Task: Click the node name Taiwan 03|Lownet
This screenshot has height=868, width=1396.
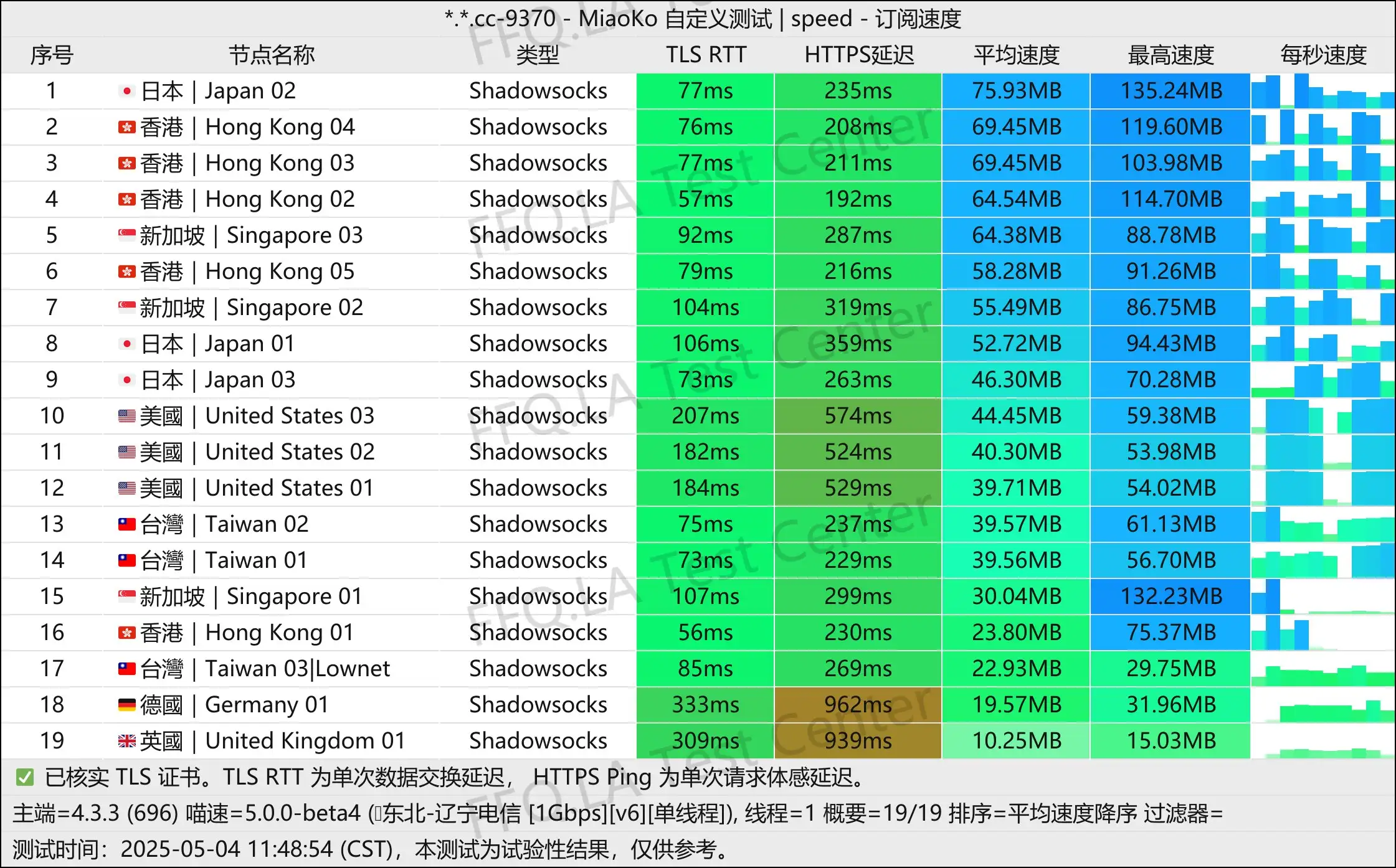Action: click(265, 669)
